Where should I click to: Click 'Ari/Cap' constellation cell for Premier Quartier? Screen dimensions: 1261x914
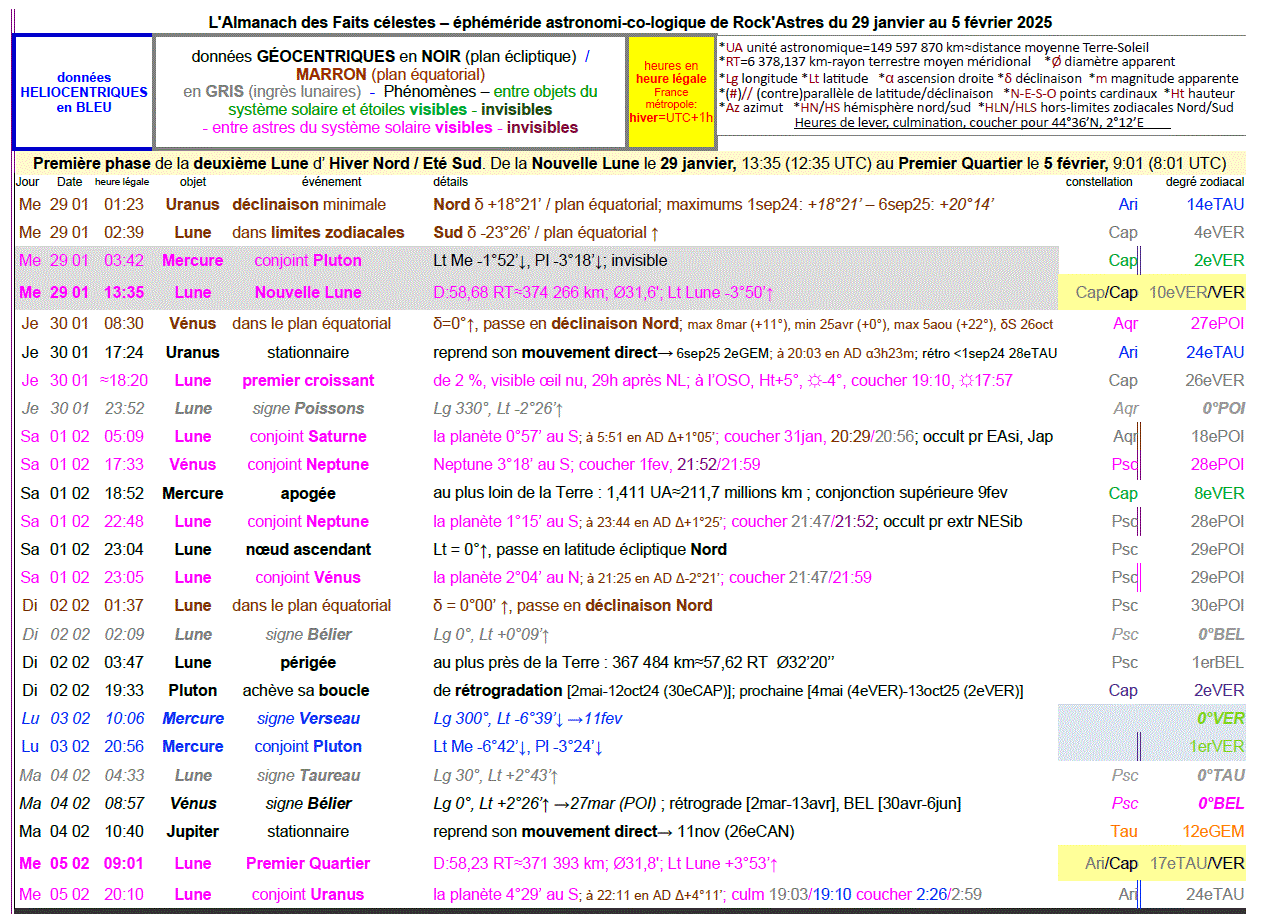[x=1112, y=863]
